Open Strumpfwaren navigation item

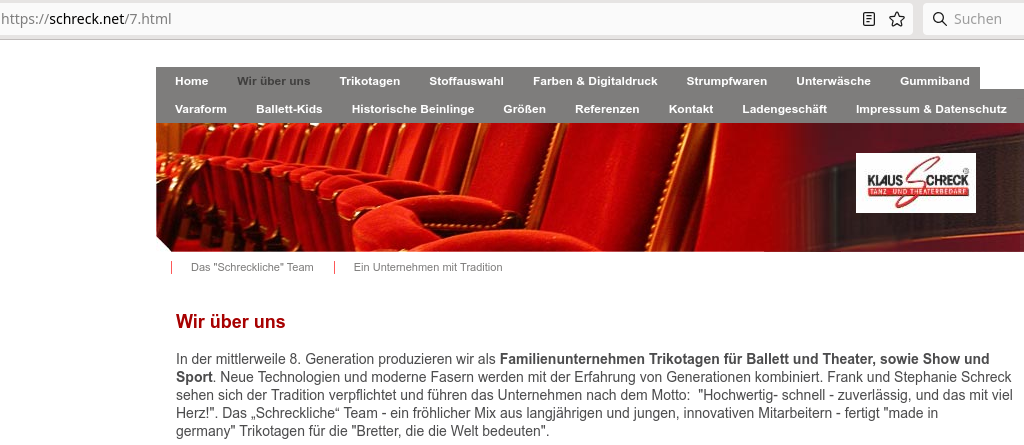(x=726, y=81)
